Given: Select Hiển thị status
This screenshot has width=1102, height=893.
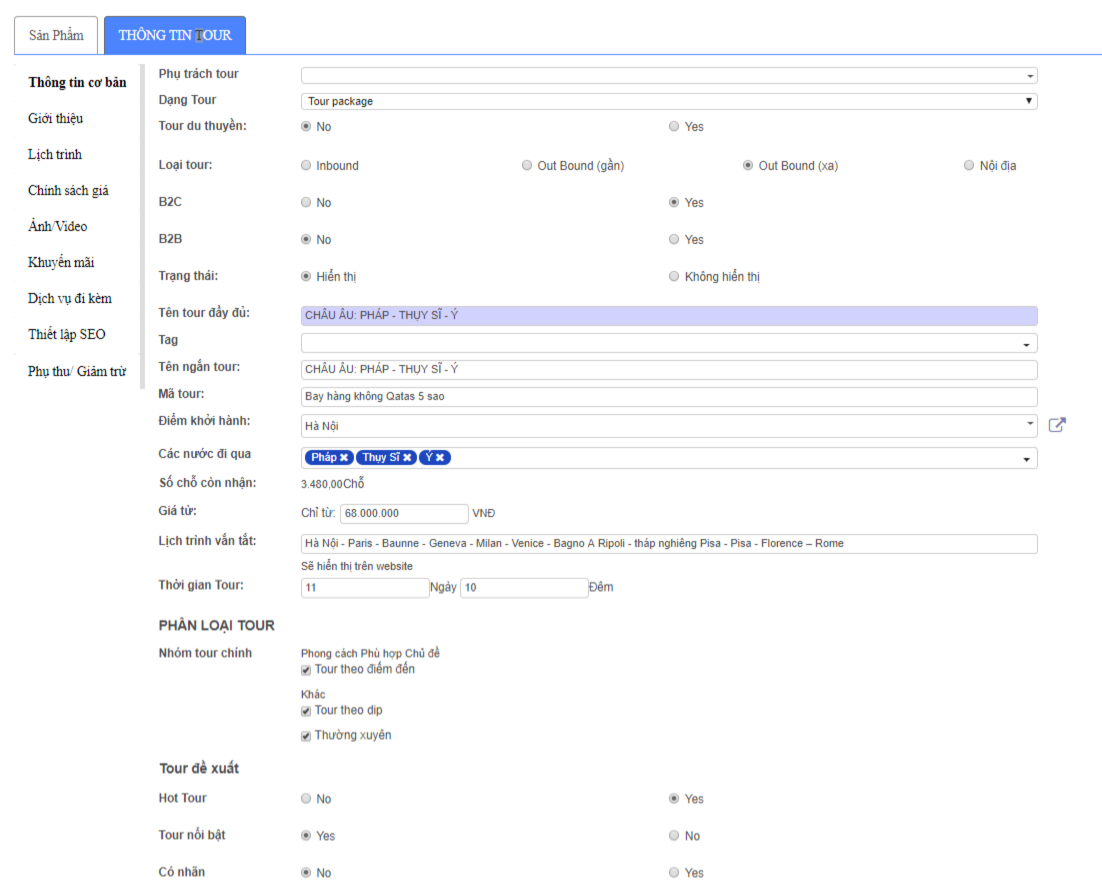Looking at the screenshot, I should point(306,276).
